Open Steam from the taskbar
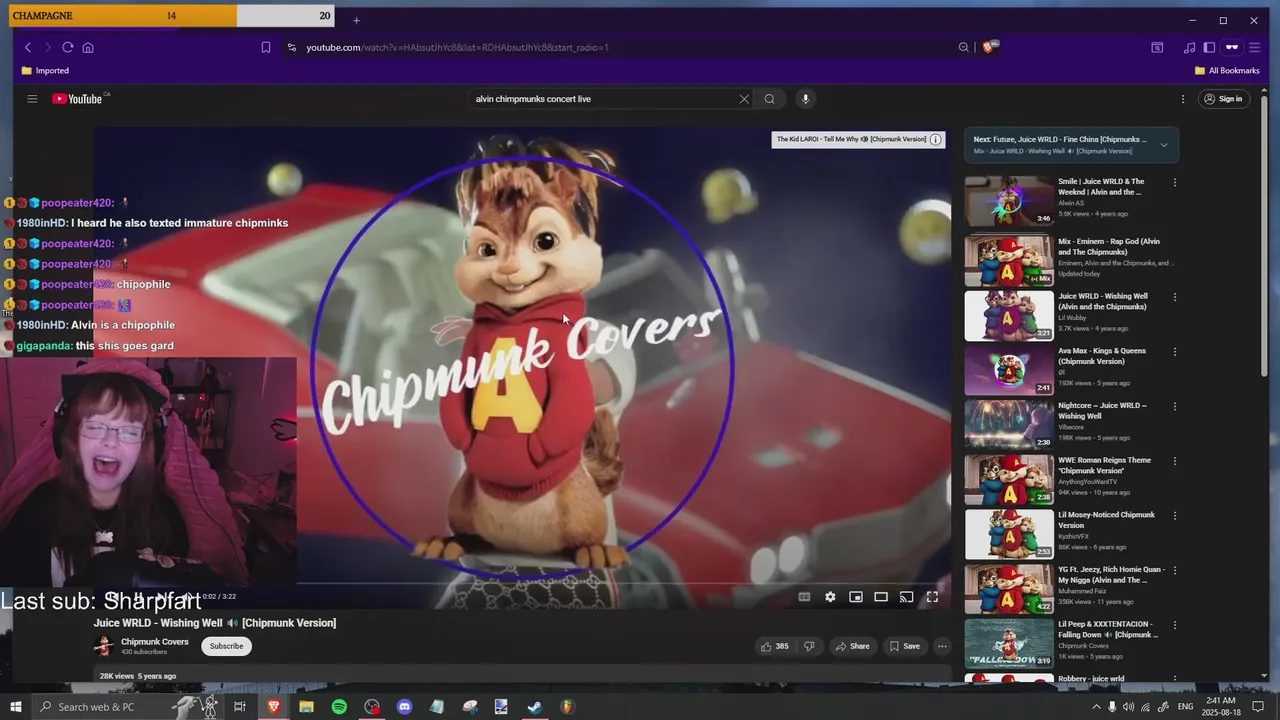 pyautogui.click(x=535, y=707)
